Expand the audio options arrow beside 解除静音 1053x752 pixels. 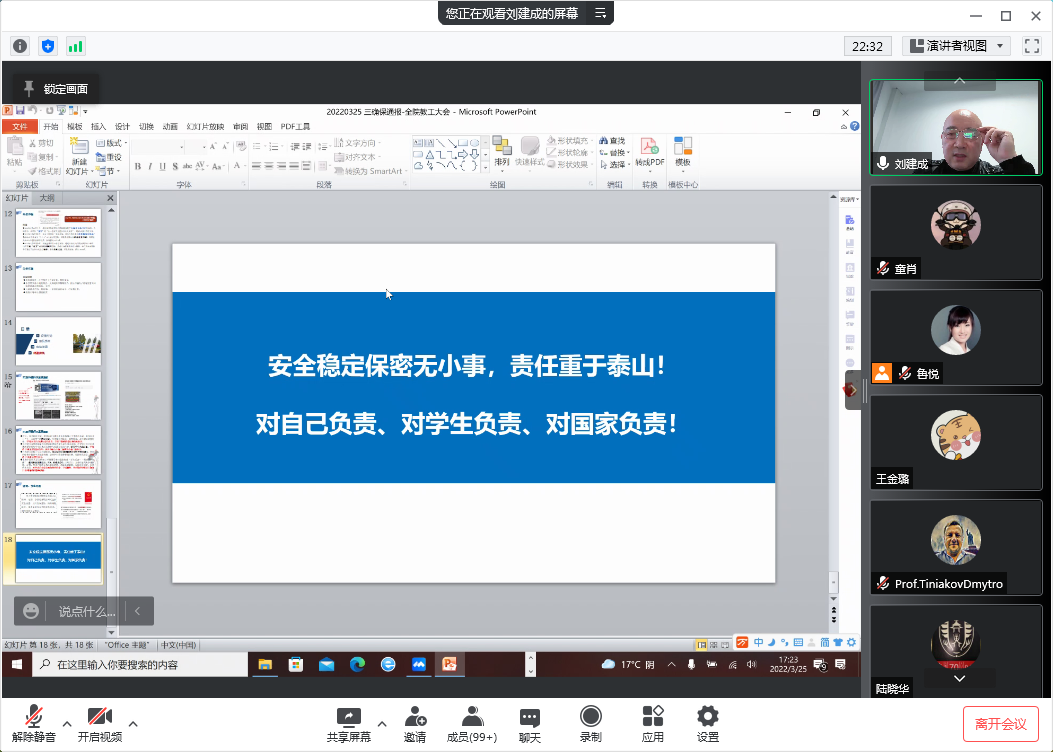click(x=67, y=723)
